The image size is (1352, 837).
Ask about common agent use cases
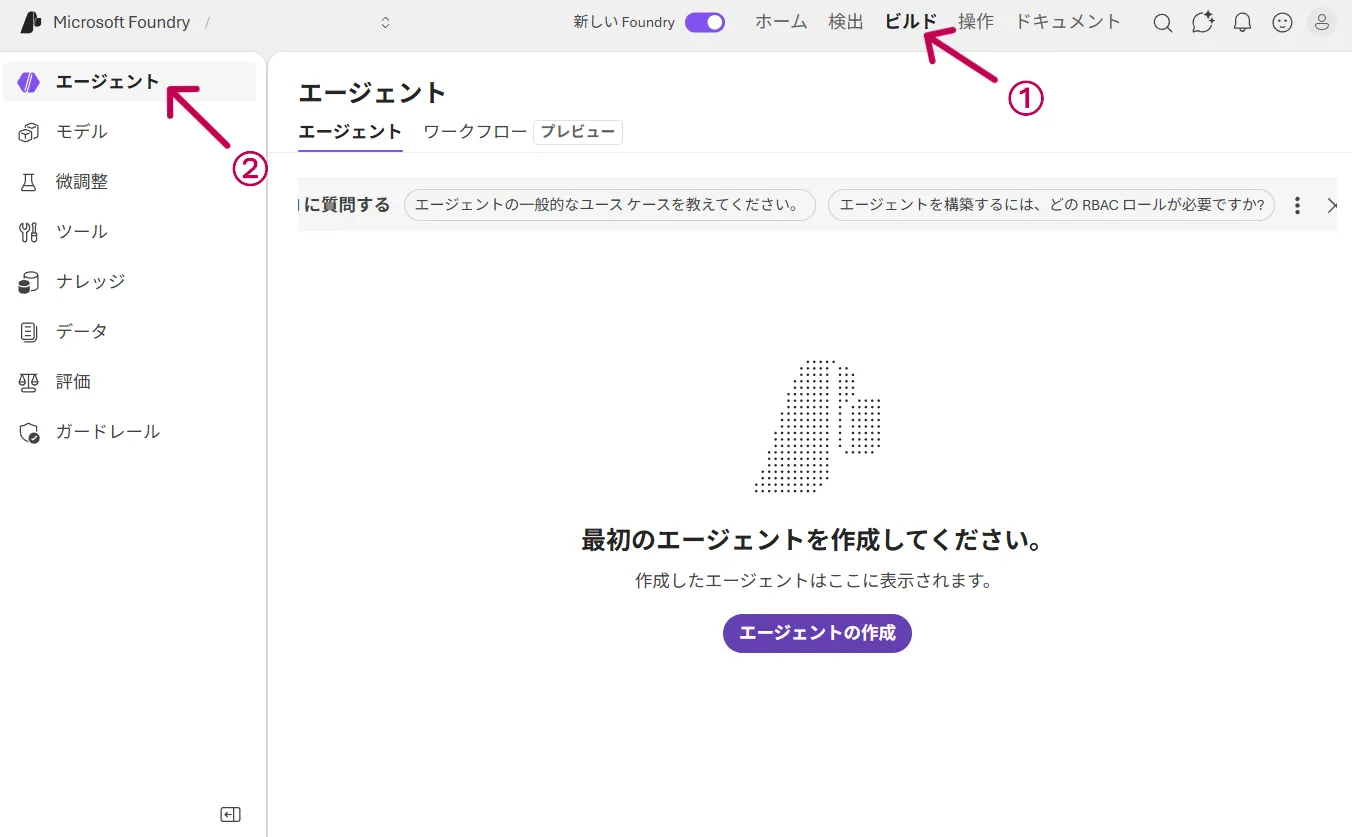pos(610,205)
